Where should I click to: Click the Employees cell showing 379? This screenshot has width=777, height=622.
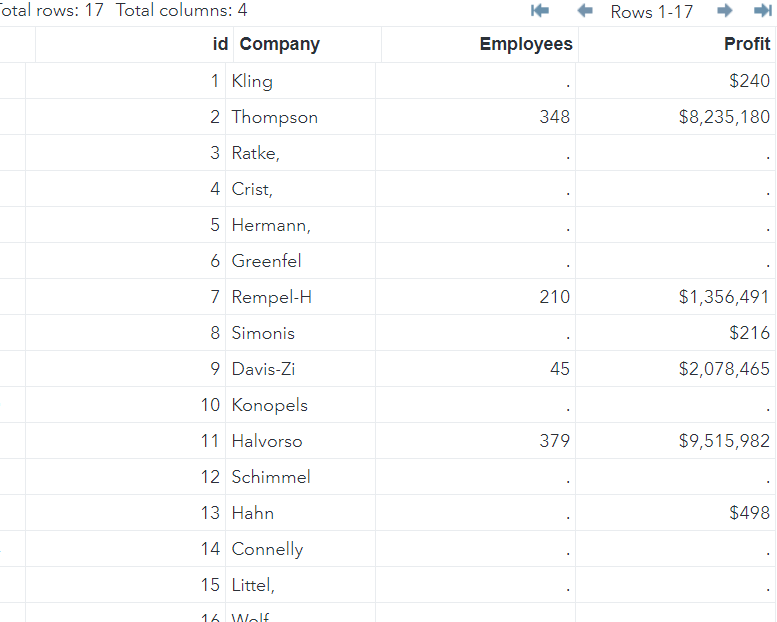554,441
